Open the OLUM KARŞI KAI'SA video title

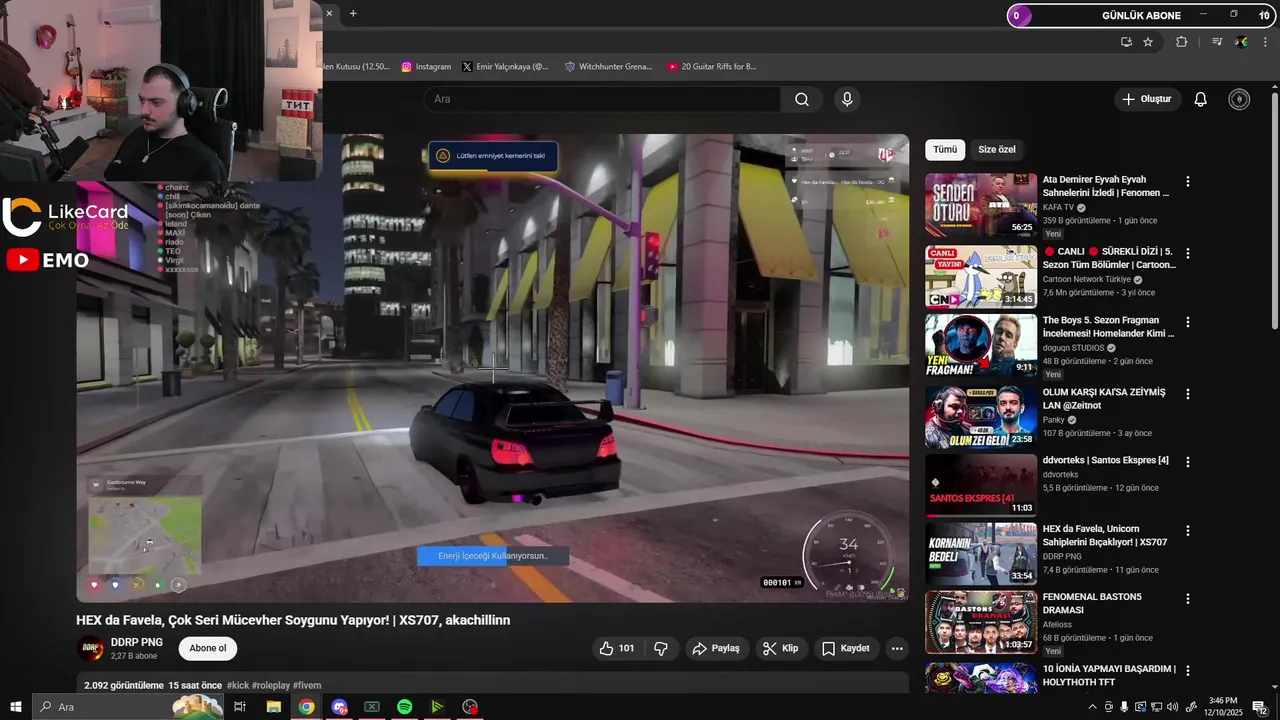[1104, 399]
